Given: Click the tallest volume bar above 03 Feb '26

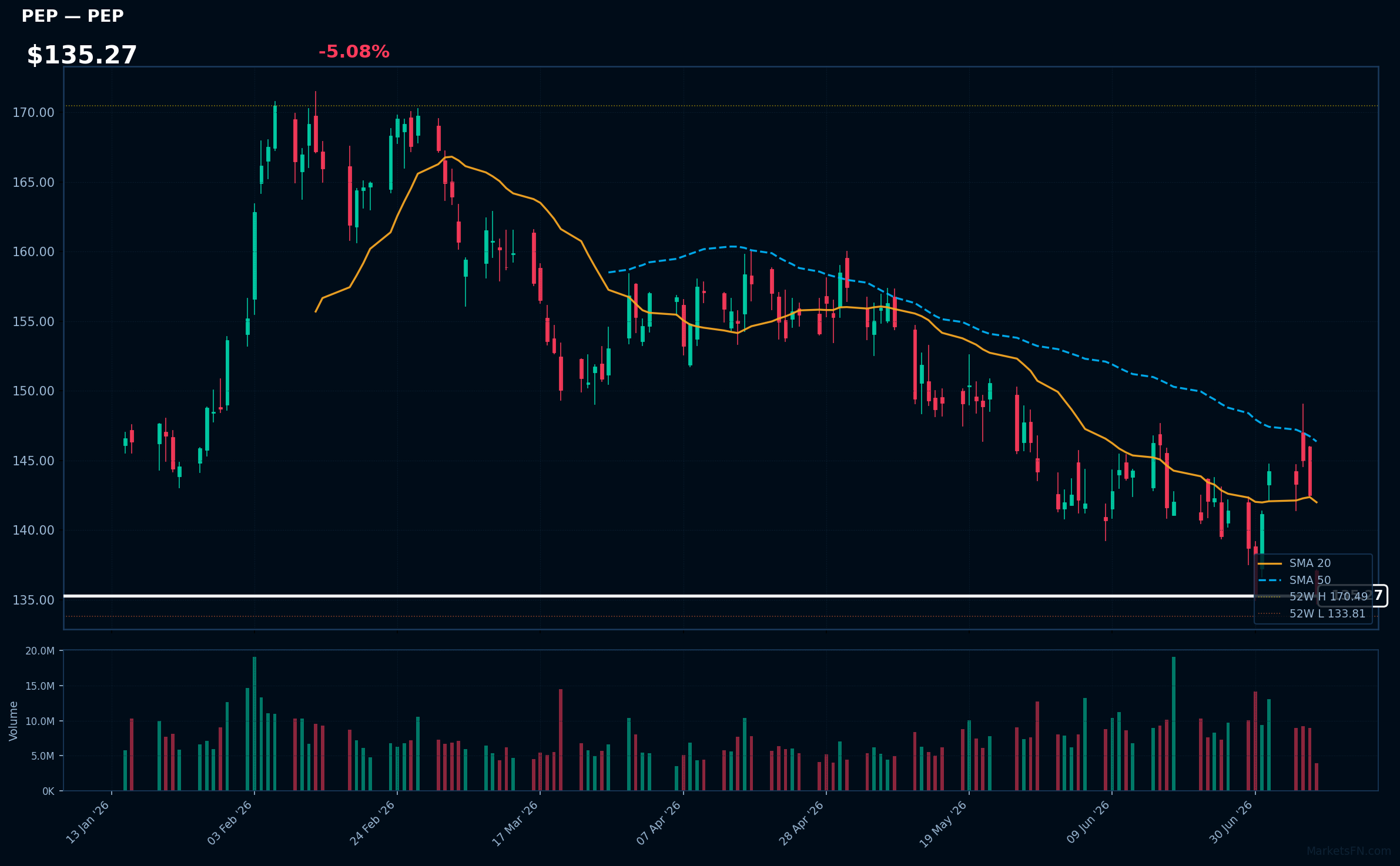Looking at the screenshot, I should coord(254,724).
